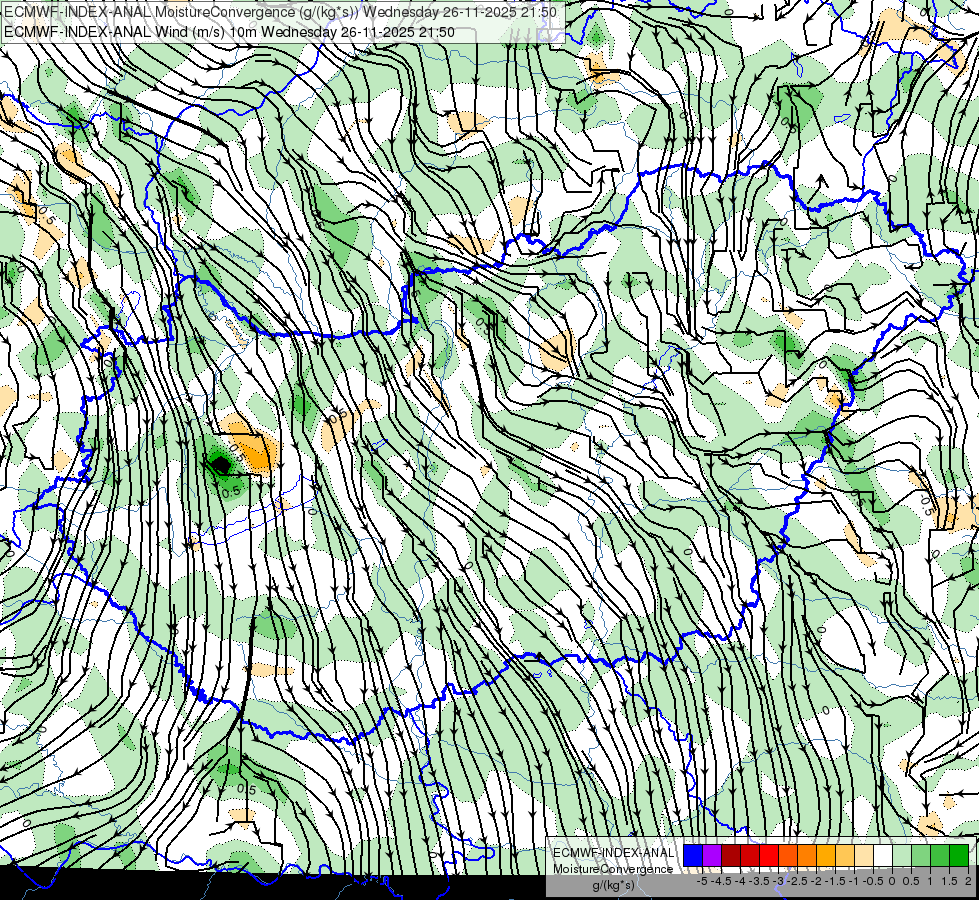
Task: Click the blue legend swatch below -5
Action: [693, 855]
